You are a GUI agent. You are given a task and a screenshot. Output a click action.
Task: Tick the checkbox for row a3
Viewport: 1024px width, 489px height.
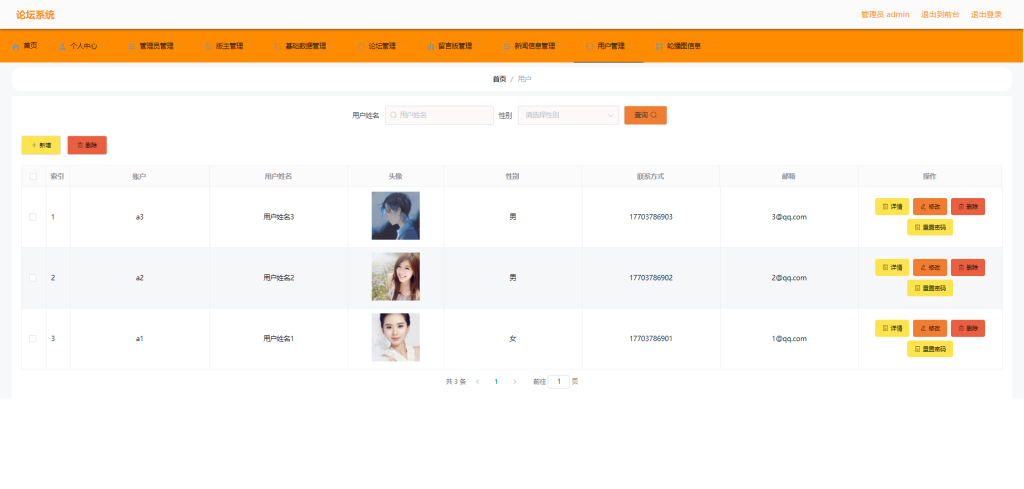coord(33,217)
